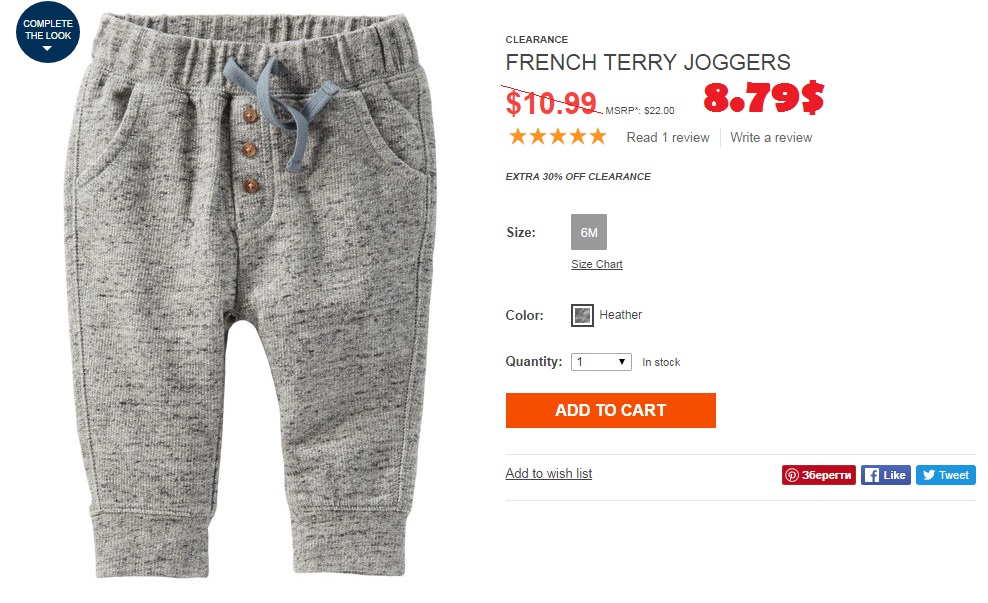The width and height of the screenshot is (988, 603).
Task: Click the Quantity dropdown arrow
Action: (x=621, y=362)
